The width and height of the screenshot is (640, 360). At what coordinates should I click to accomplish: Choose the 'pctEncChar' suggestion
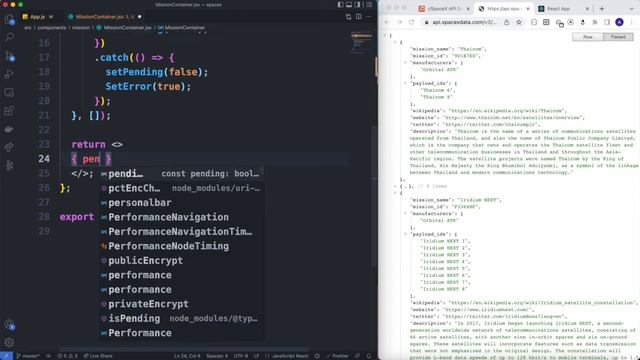(x=182, y=188)
